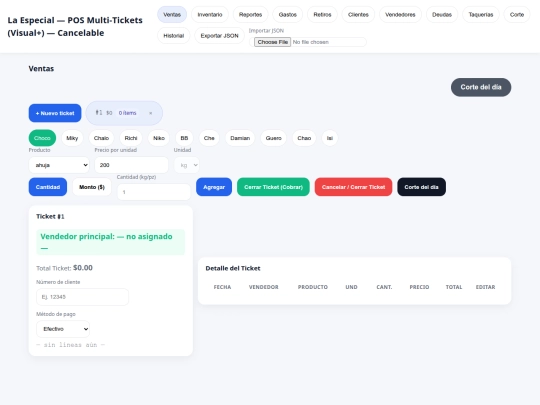Click the UND column header
Viewport: 540px width, 405px height.
tap(352, 287)
